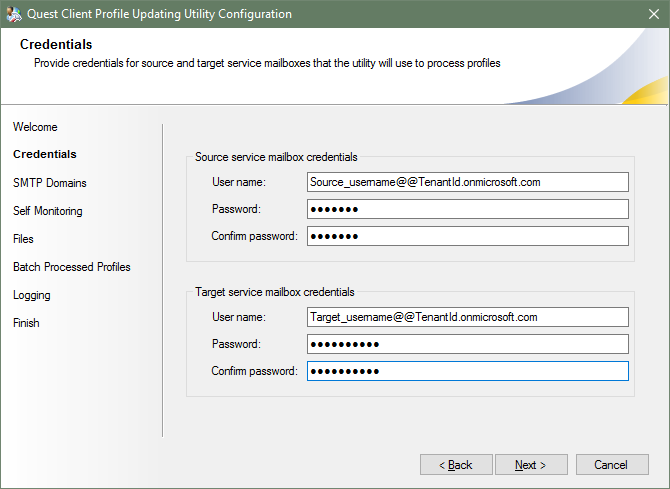Go to SMTP Domains step
Screen dimensions: 670x489
(50, 183)
